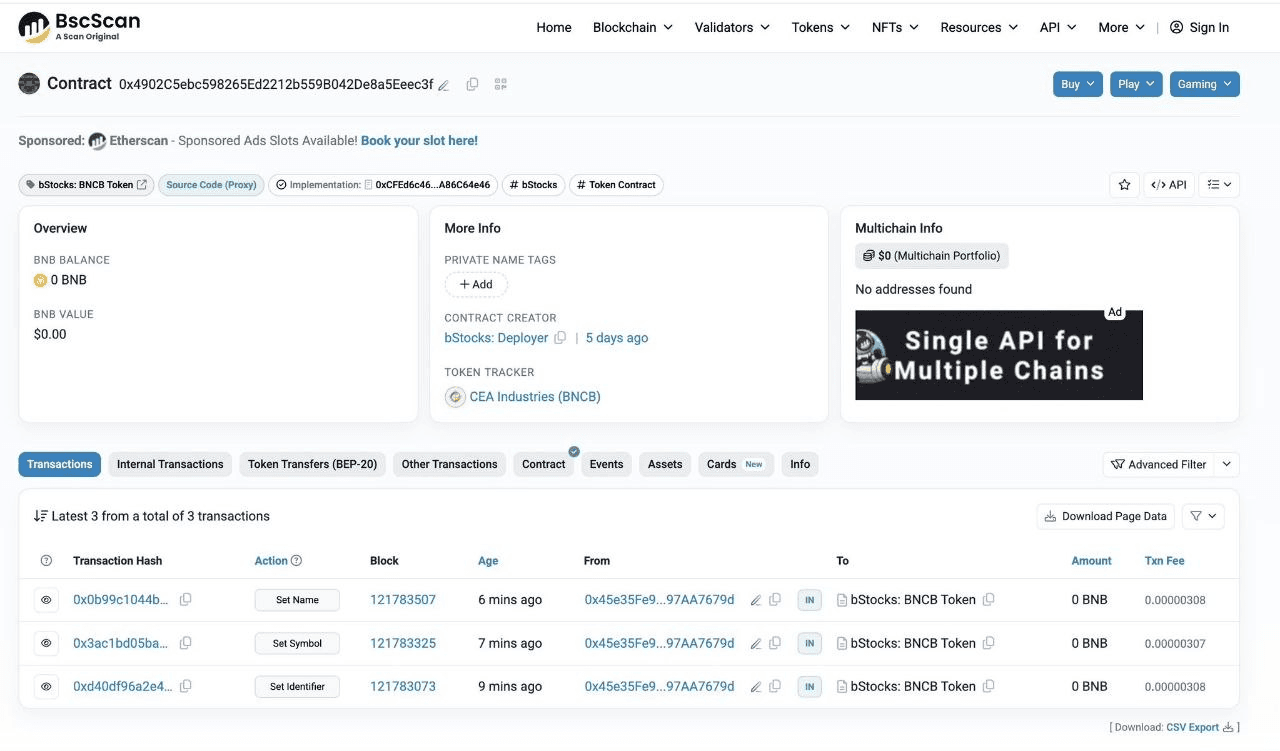
Task: Add a private name tag
Action: [x=476, y=284]
